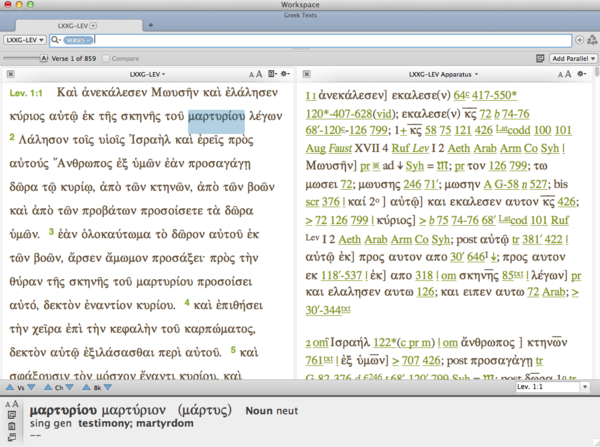Open the pane layout icon in LXXG-LEV pane
This screenshot has width=600, height=447.
pos(272,74)
